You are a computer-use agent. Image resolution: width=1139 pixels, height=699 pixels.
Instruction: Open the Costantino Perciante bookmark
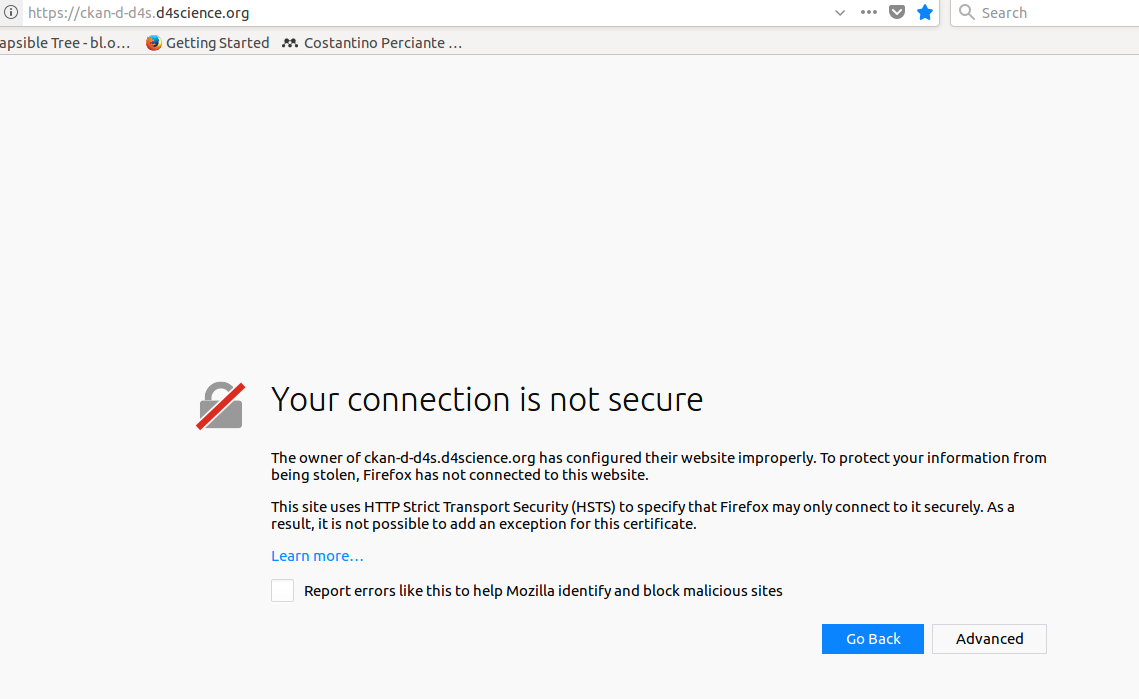point(372,43)
